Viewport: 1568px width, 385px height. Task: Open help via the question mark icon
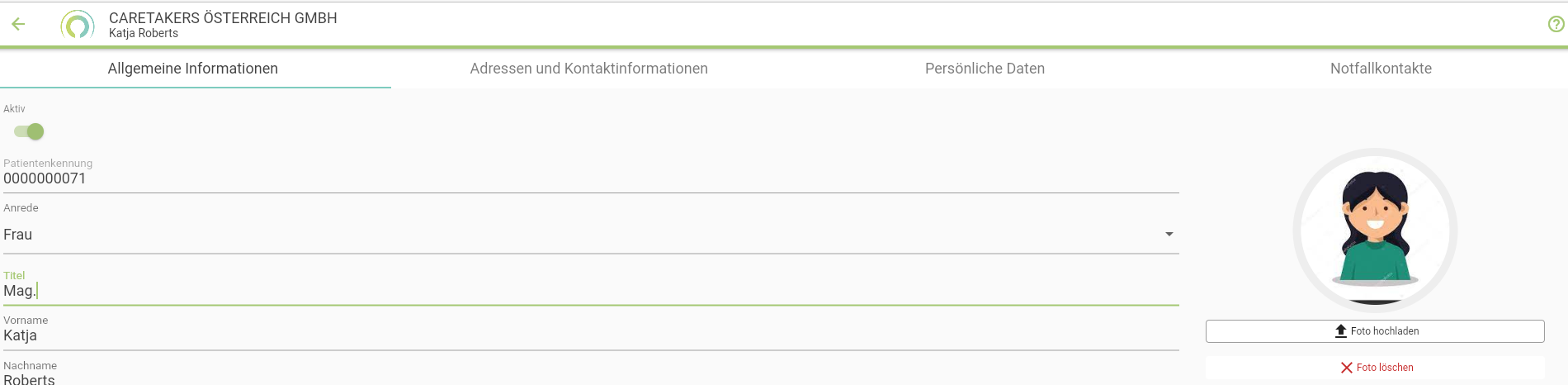point(1556,25)
